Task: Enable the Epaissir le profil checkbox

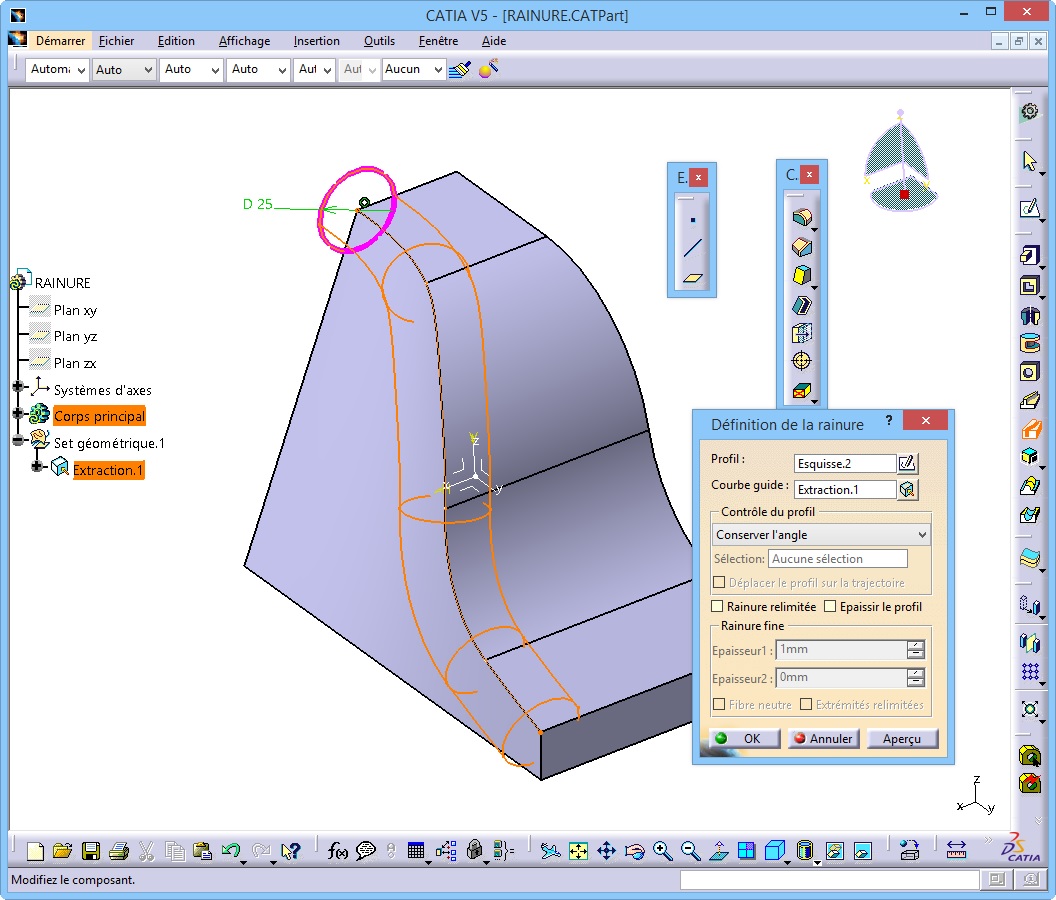Action: 830,606
